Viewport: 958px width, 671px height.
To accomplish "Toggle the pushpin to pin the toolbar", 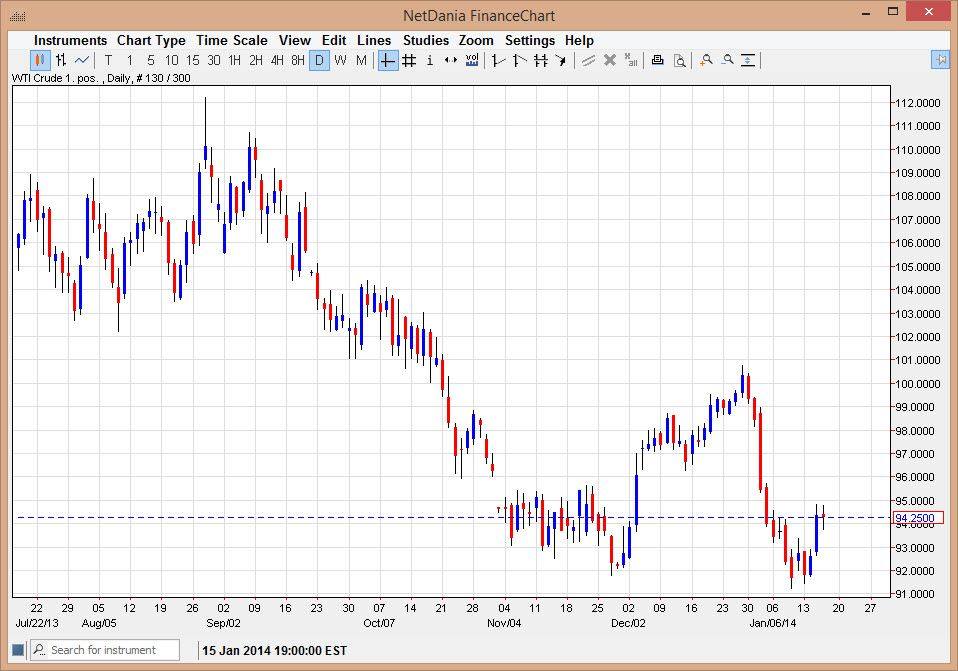I will click(940, 61).
